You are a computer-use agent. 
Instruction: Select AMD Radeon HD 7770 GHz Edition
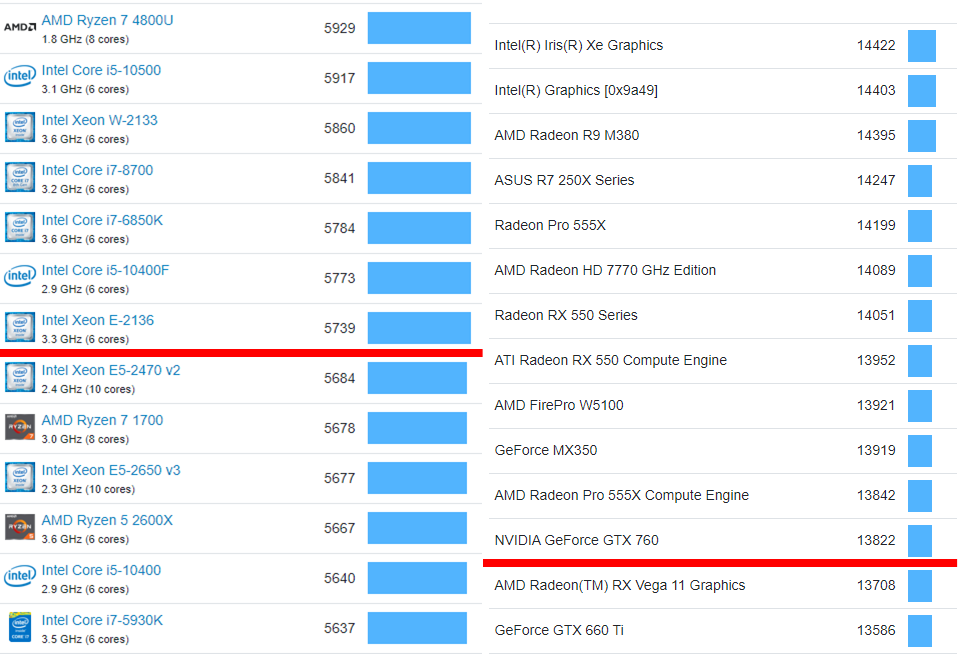[605, 271]
